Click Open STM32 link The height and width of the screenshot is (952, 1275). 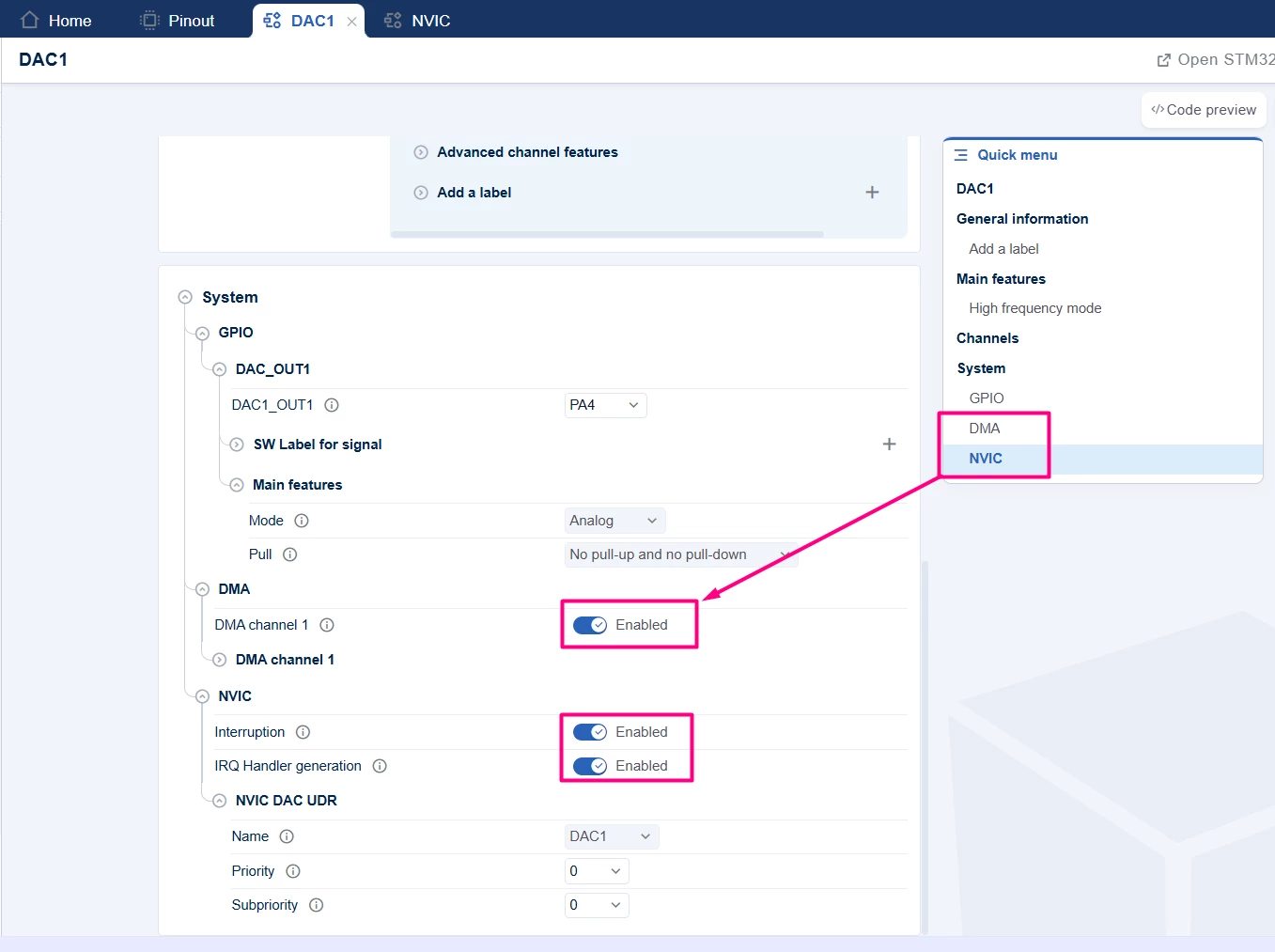[1215, 60]
